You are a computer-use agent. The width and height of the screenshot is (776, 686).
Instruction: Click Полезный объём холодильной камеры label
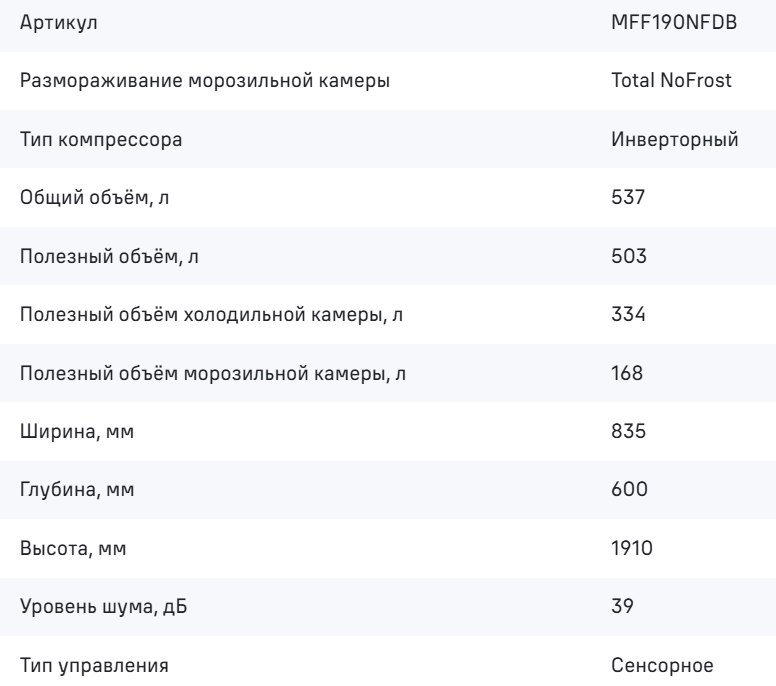211,314
